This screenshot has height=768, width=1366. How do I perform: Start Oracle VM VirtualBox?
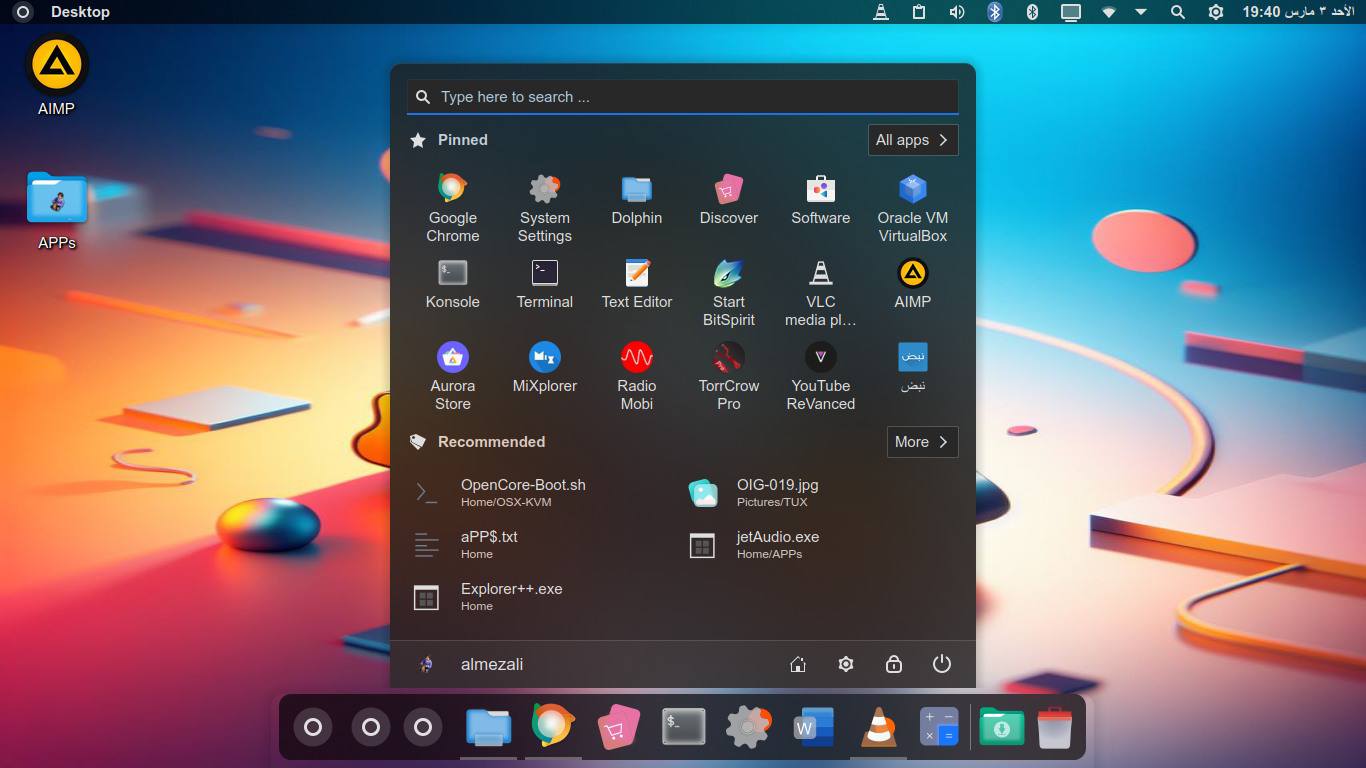tap(912, 208)
